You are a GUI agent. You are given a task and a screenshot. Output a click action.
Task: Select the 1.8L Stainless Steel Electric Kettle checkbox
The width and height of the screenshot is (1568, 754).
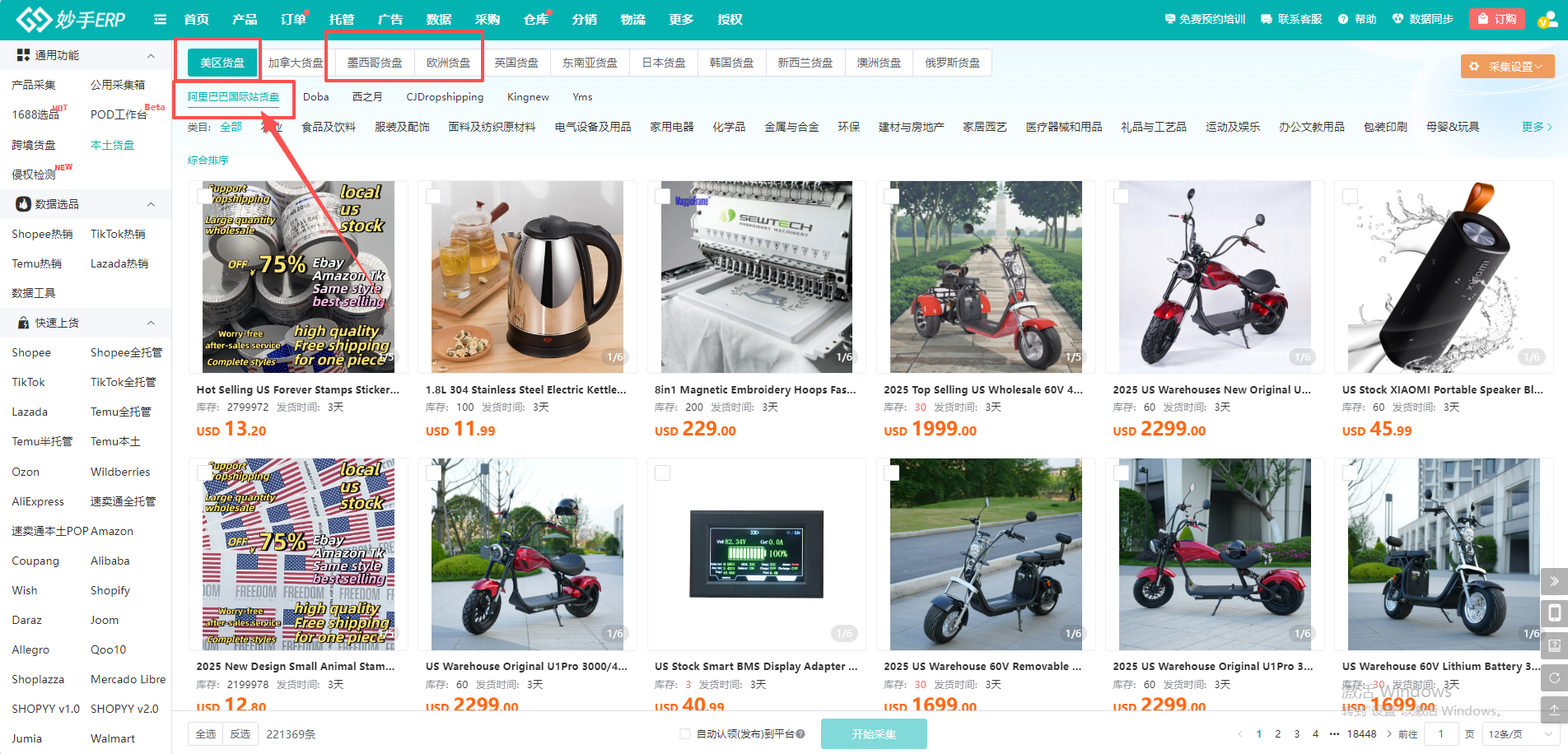[x=433, y=196]
